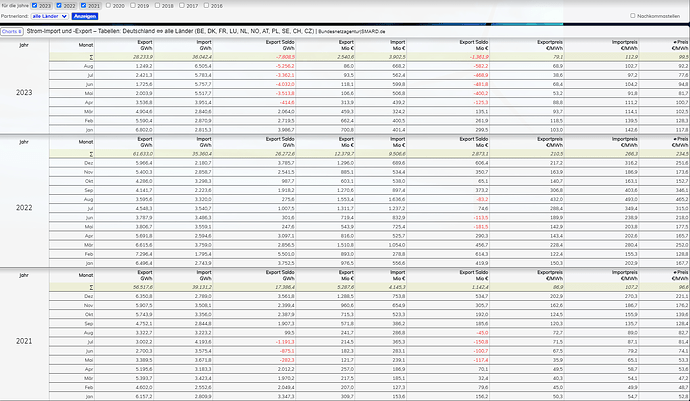The width and height of the screenshot is (690, 401).
Task: Enable the 2019 year checkbox
Action: [x=133, y=5]
